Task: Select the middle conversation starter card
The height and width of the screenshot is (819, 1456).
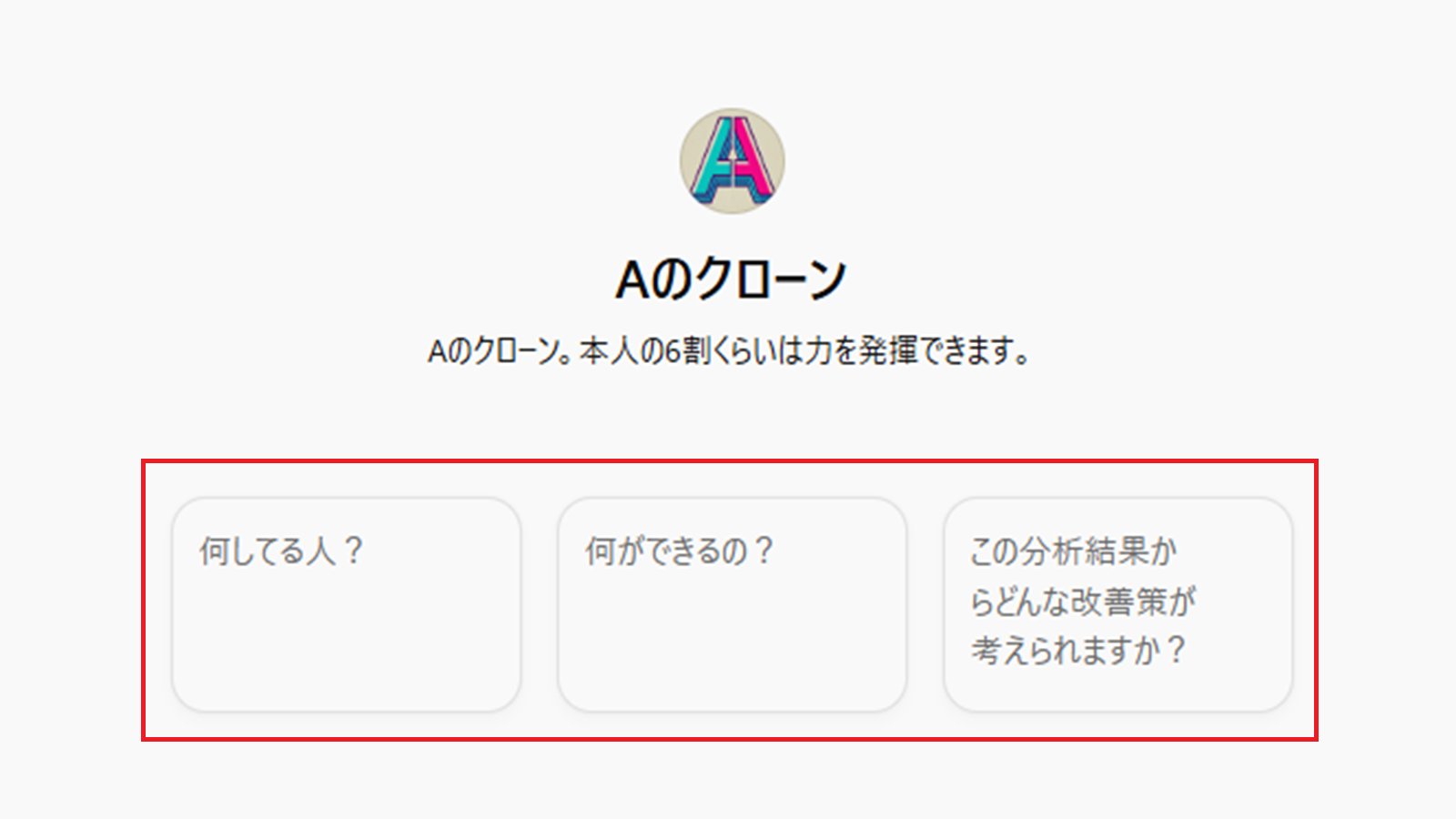Action: [732, 604]
